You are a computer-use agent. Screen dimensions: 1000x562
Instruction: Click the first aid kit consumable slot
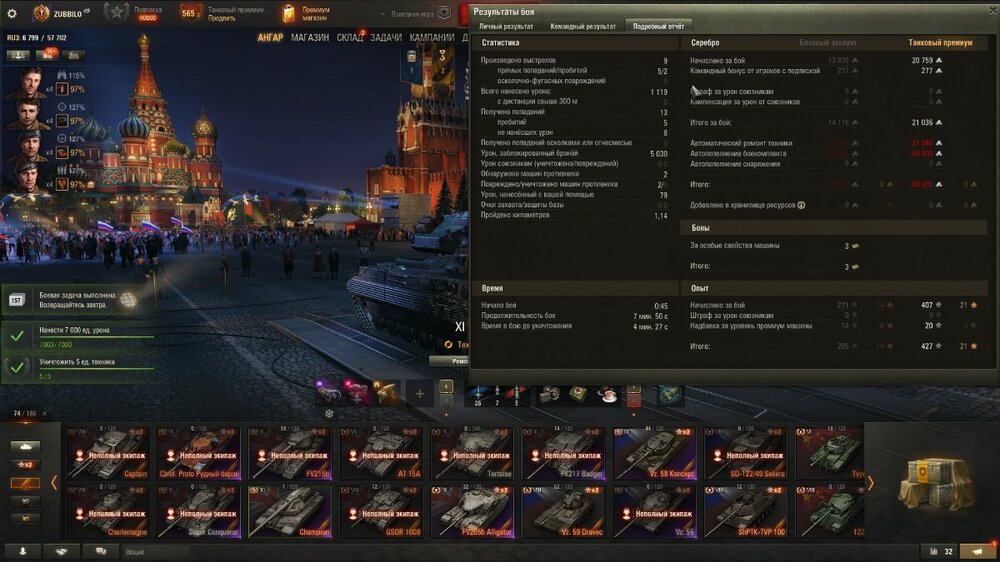pos(578,395)
